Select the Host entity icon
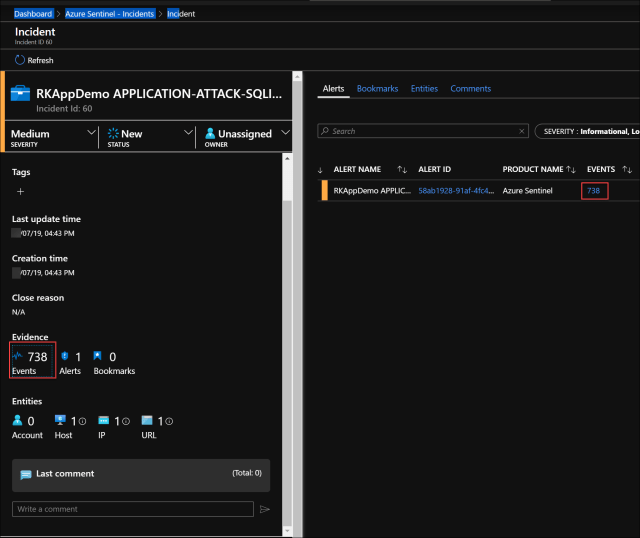Viewport: 640px width, 538px height. [60, 421]
